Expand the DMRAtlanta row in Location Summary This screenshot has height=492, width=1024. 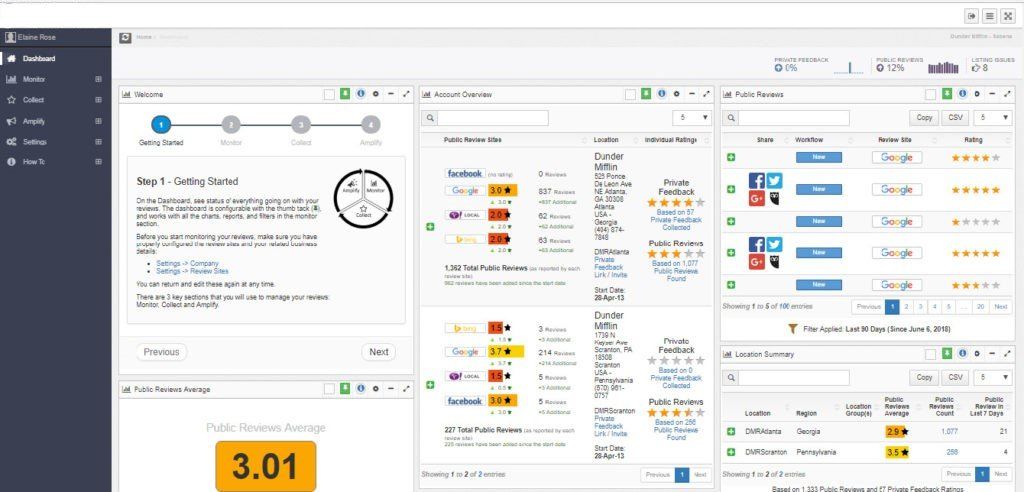(731, 432)
